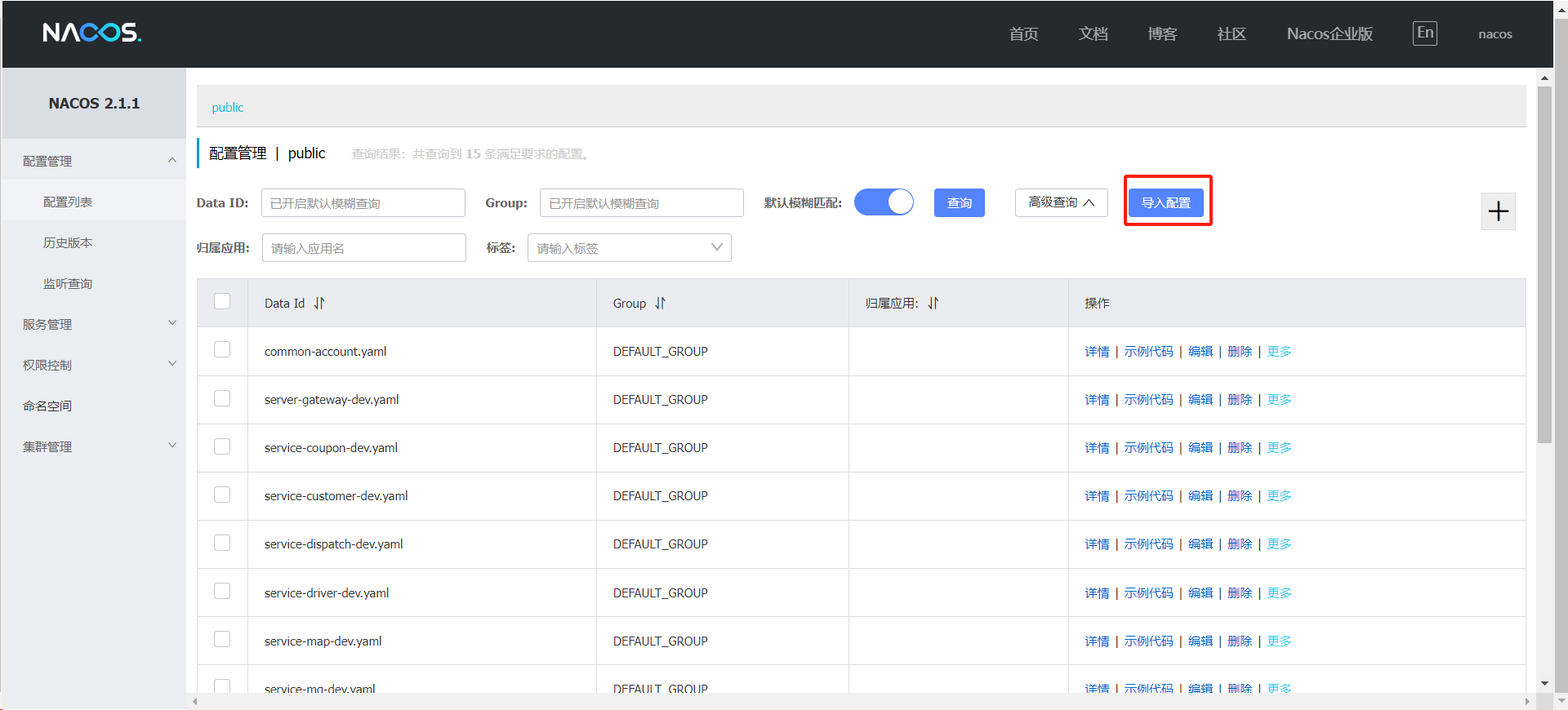Open 示例代码 for server-gateway-dev.yaml
The image size is (1568, 710).
click(1148, 400)
